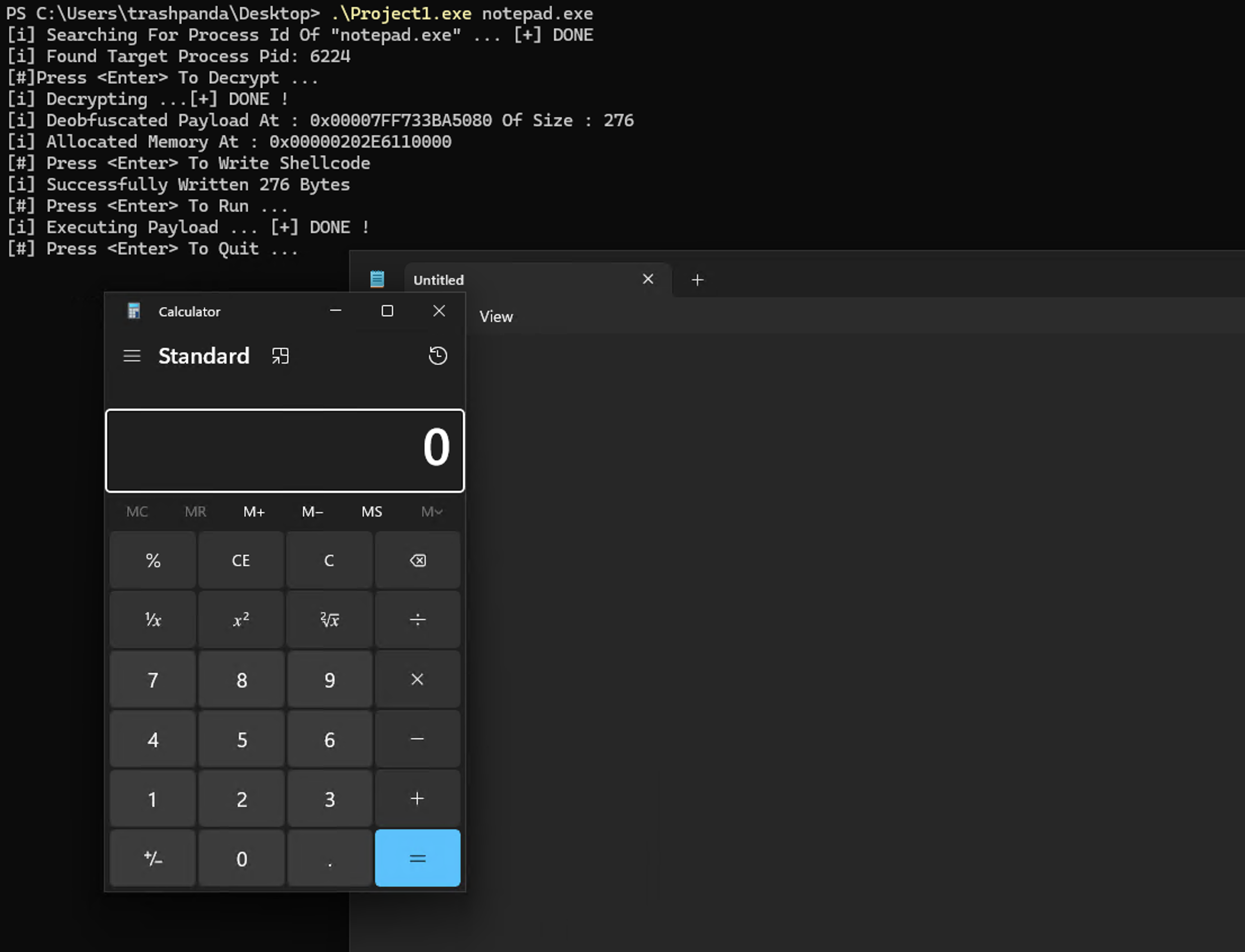The image size is (1245, 952).
Task: Click the multiply operator key
Action: (417, 680)
